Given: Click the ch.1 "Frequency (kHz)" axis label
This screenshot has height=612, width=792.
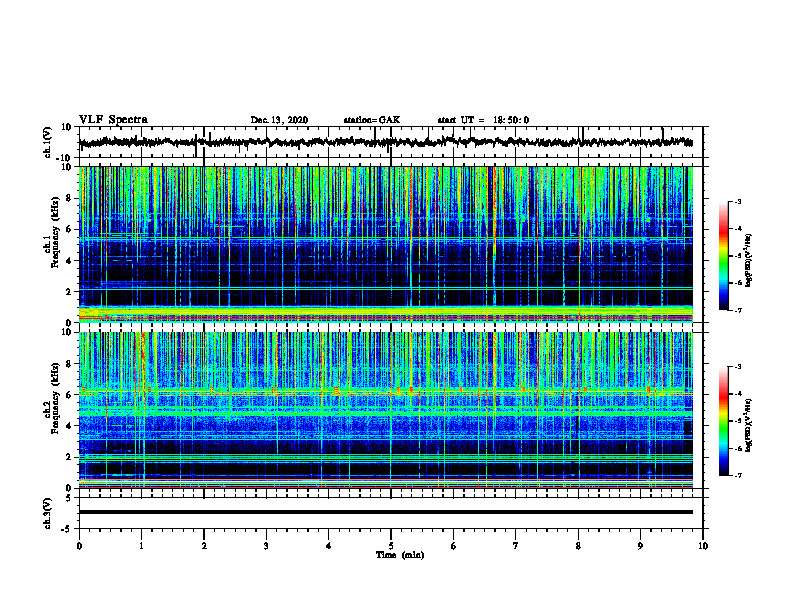Looking at the screenshot, I should 56,232.
